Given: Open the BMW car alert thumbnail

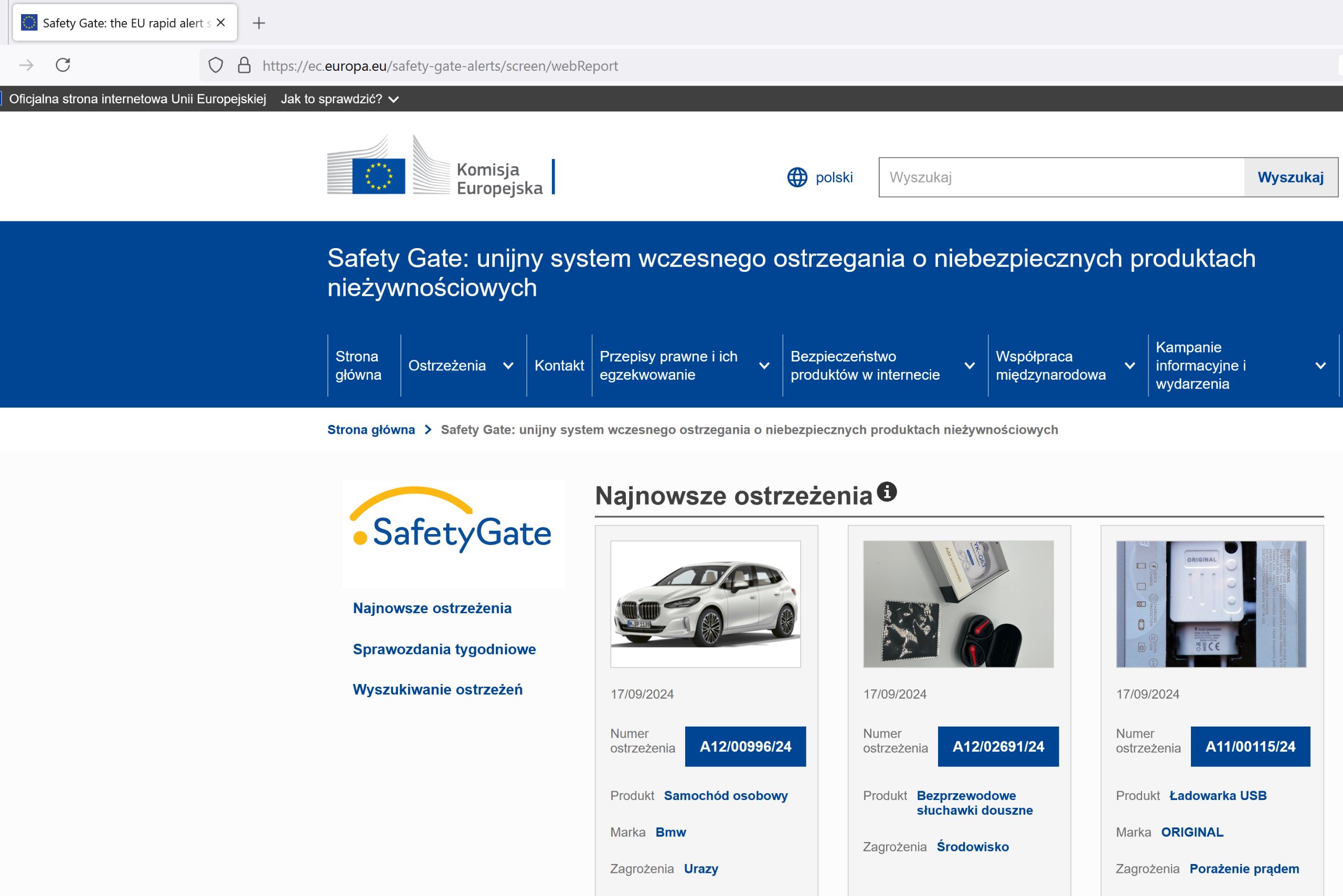Looking at the screenshot, I should pyautogui.click(x=705, y=604).
